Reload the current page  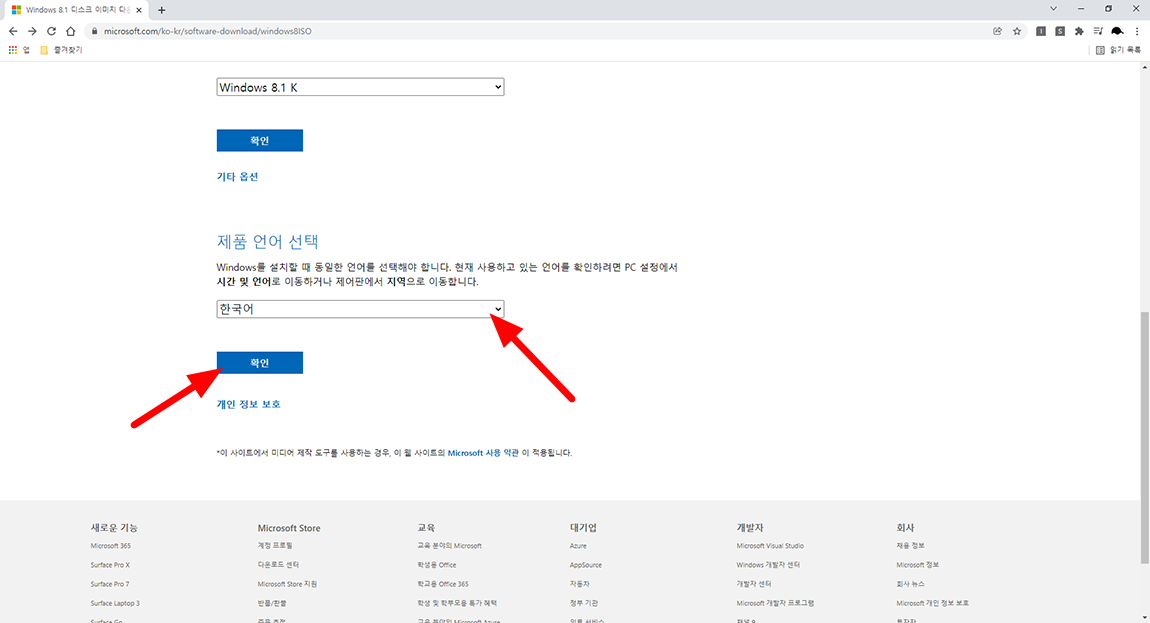(x=51, y=31)
